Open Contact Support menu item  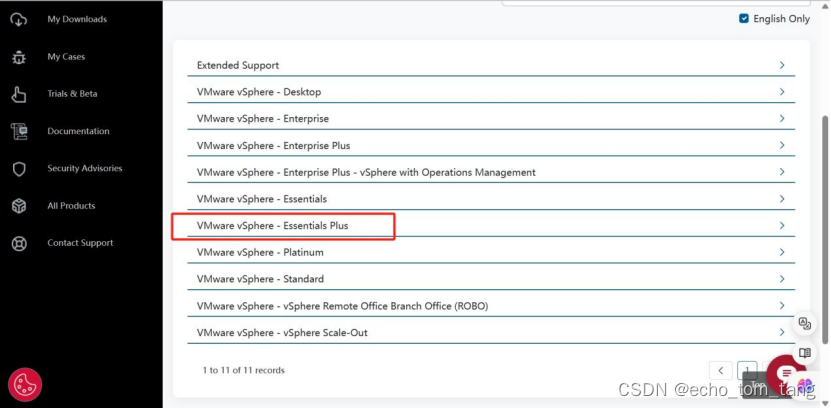click(x=80, y=243)
